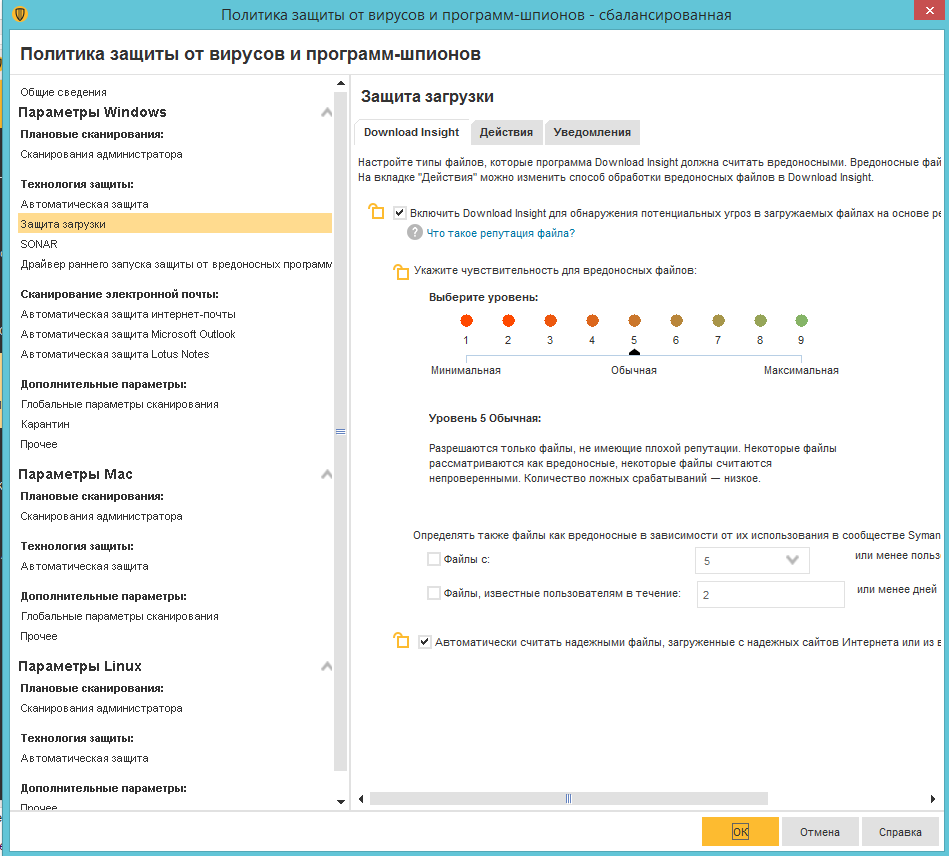Set sensitivity level 2 dot
Image resolution: width=949 pixels, height=856 pixels.
coord(508,320)
